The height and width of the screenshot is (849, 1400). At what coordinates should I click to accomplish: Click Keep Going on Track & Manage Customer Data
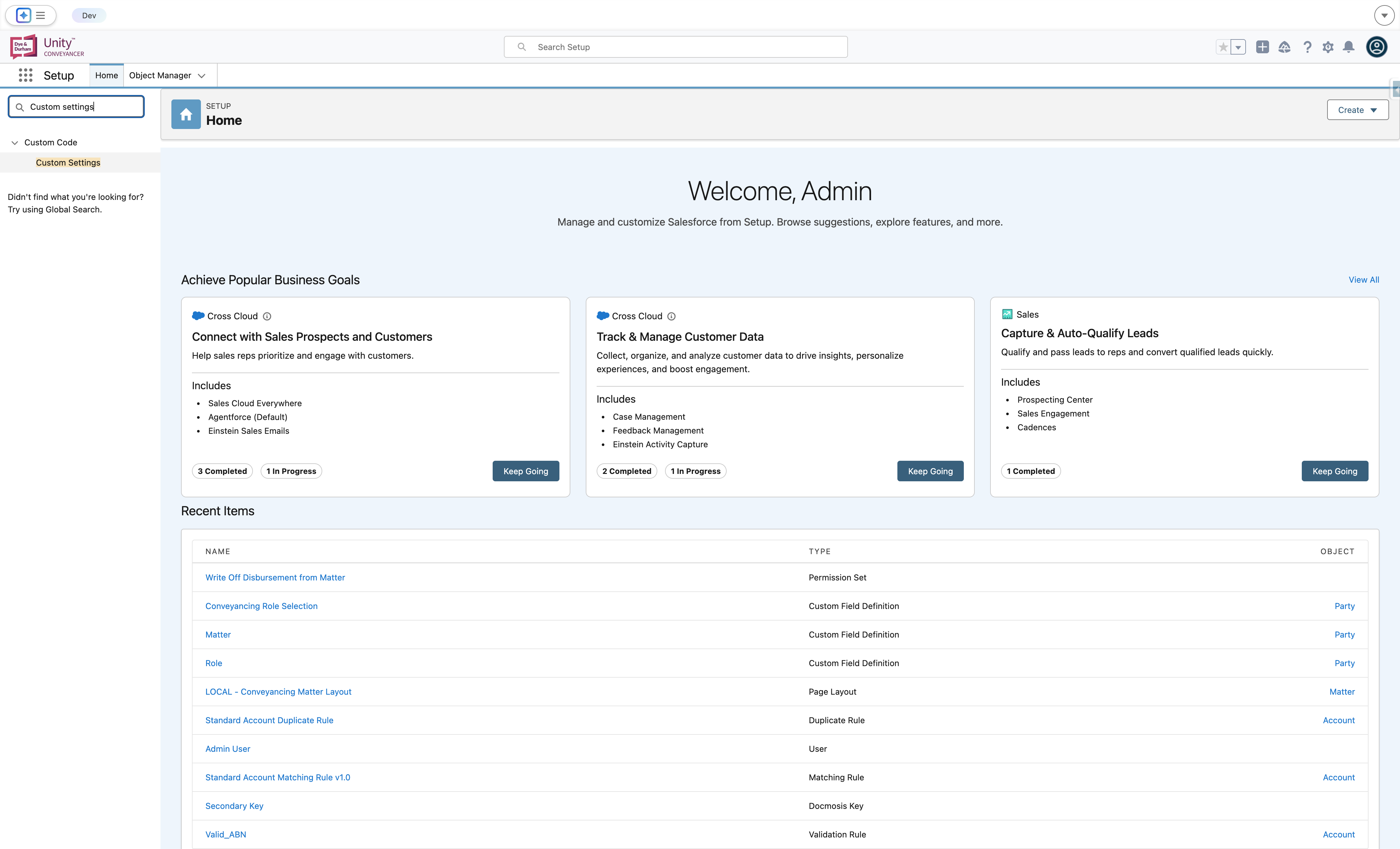pyautogui.click(x=930, y=471)
